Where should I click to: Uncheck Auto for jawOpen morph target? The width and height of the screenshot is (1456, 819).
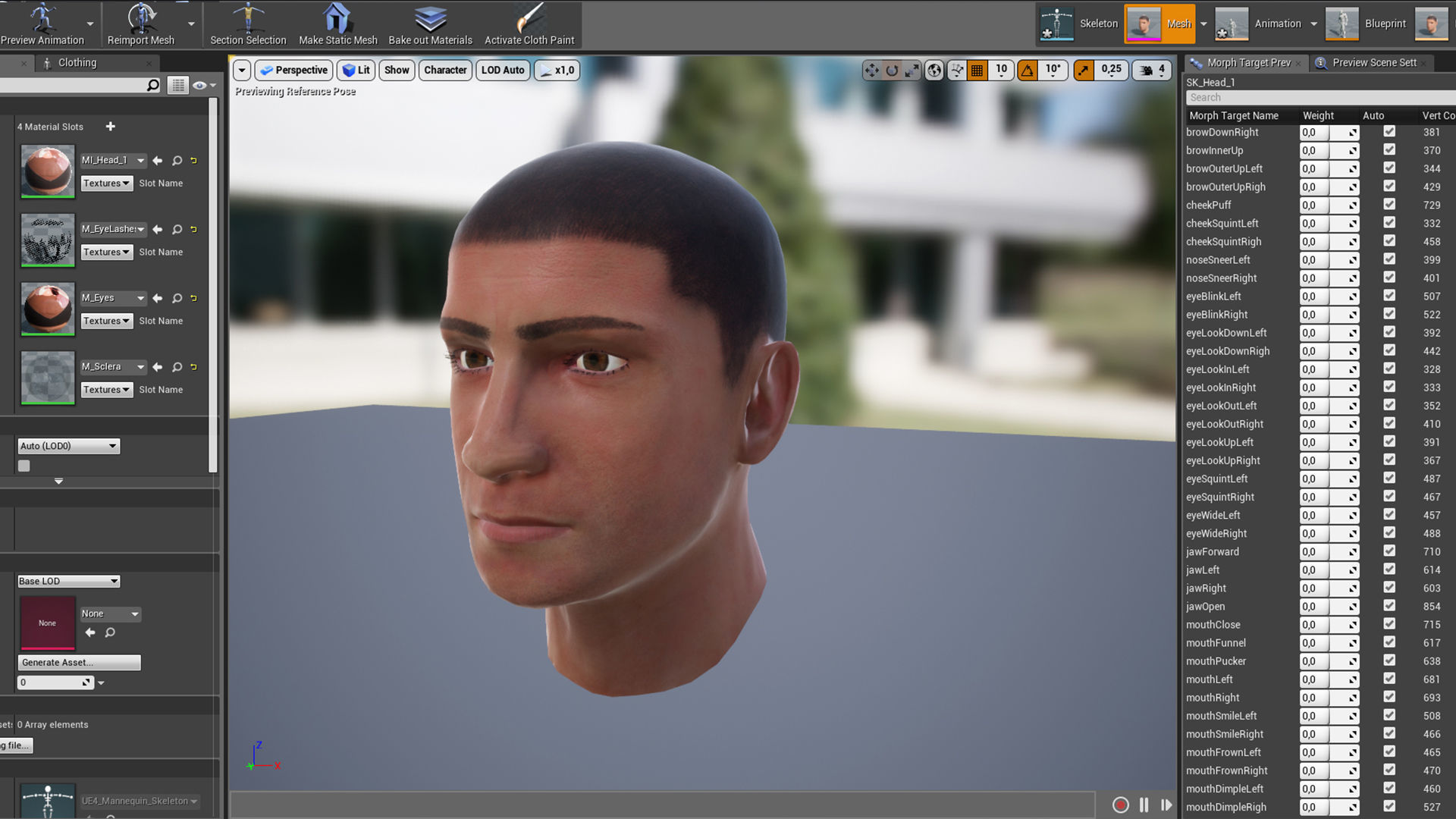coord(1389,606)
